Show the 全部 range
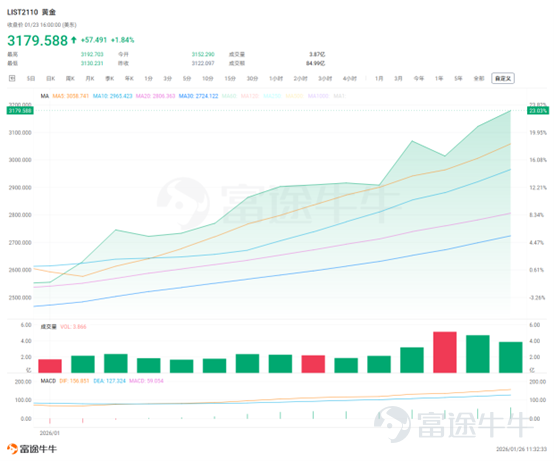The height and width of the screenshot is (461, 554). 479,78
